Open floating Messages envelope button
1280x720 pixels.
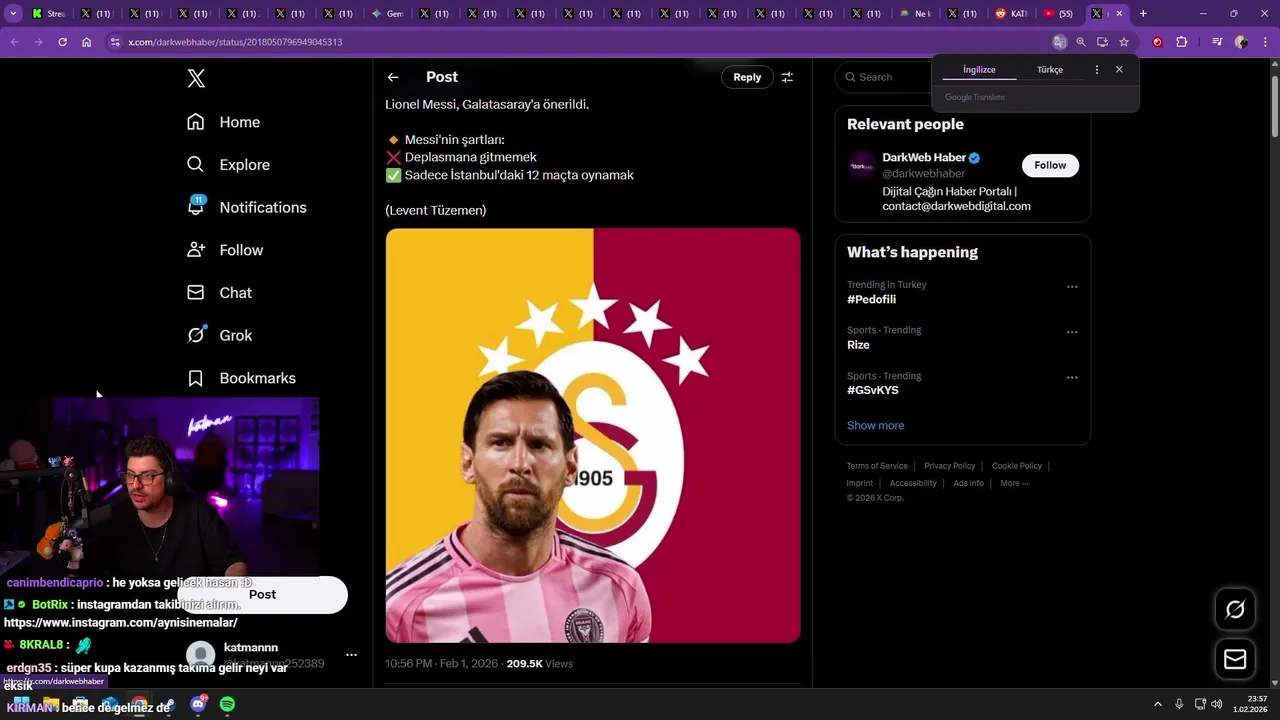(1235, 659)
